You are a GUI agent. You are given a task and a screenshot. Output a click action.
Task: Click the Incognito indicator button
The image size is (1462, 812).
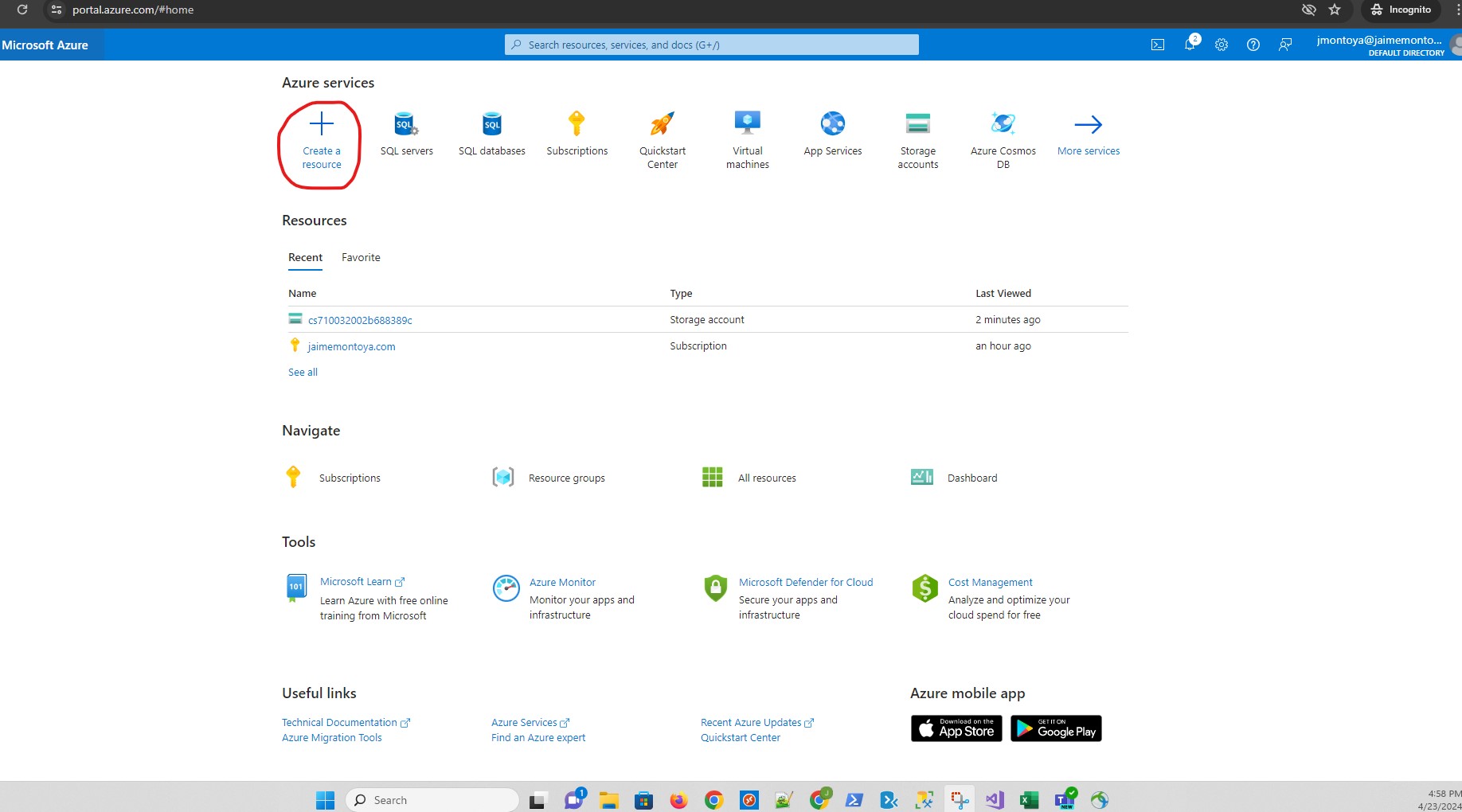[1401, 10]
